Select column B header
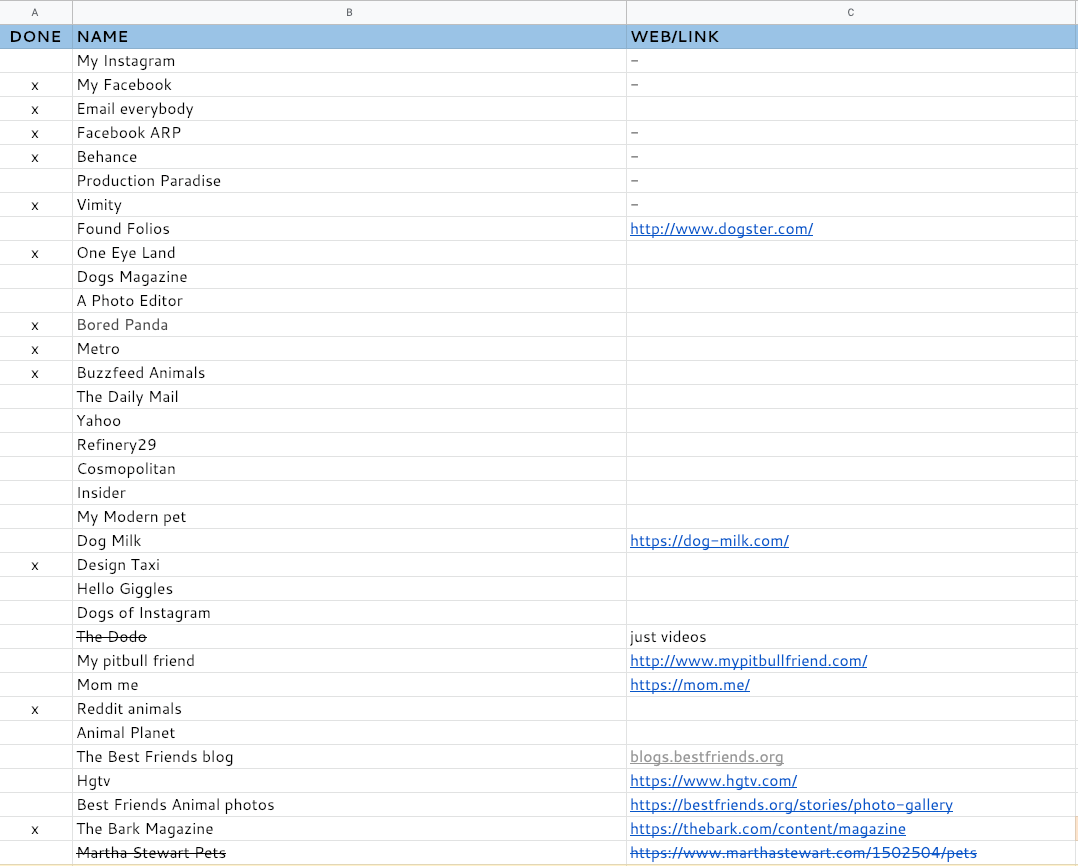1078x866 pixels. (x=349, y=12)
